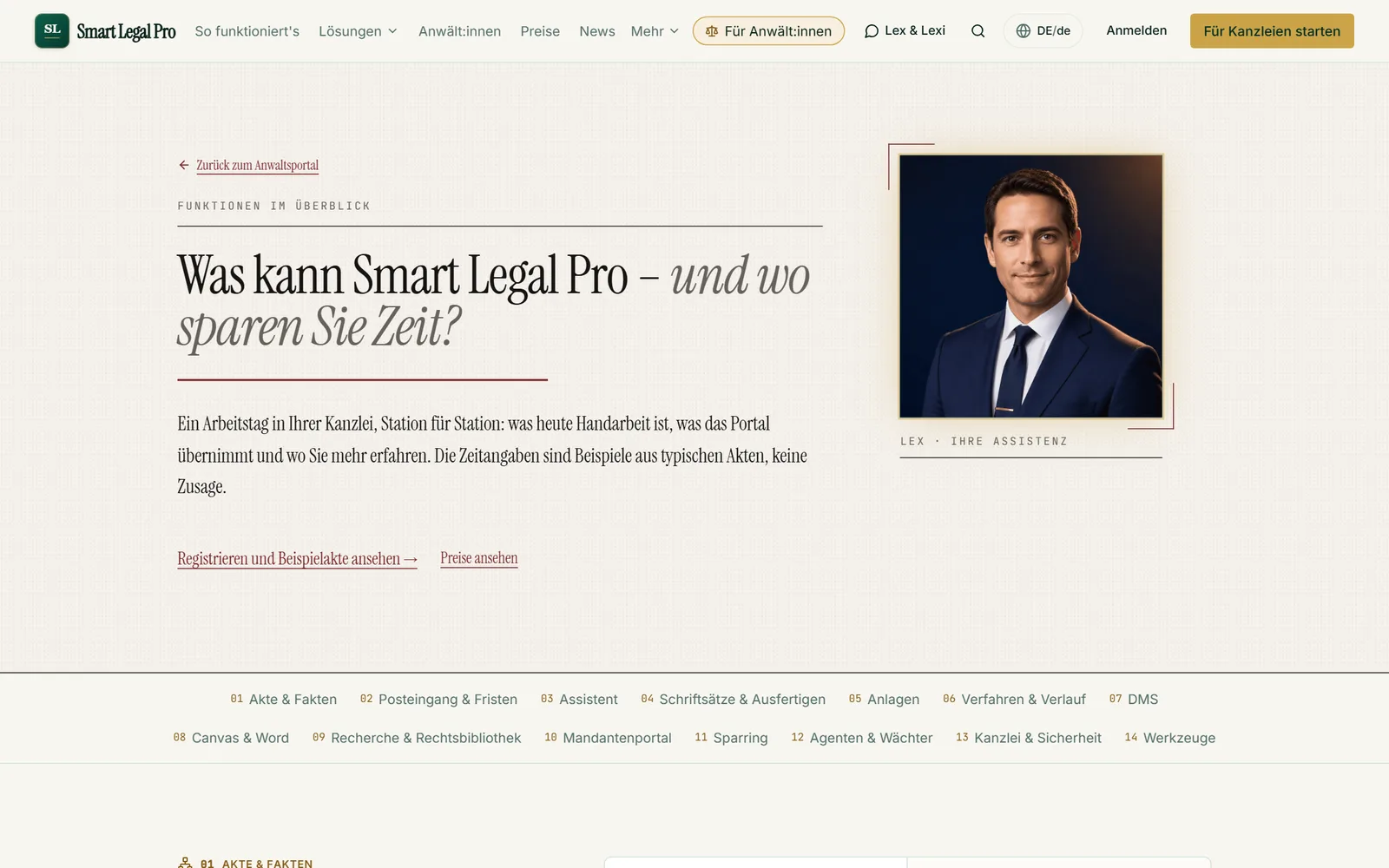Jump to 06 Verfahren & Verlauf
The width and height of the screenshot is (1389, 868).
coord(1014,699)
